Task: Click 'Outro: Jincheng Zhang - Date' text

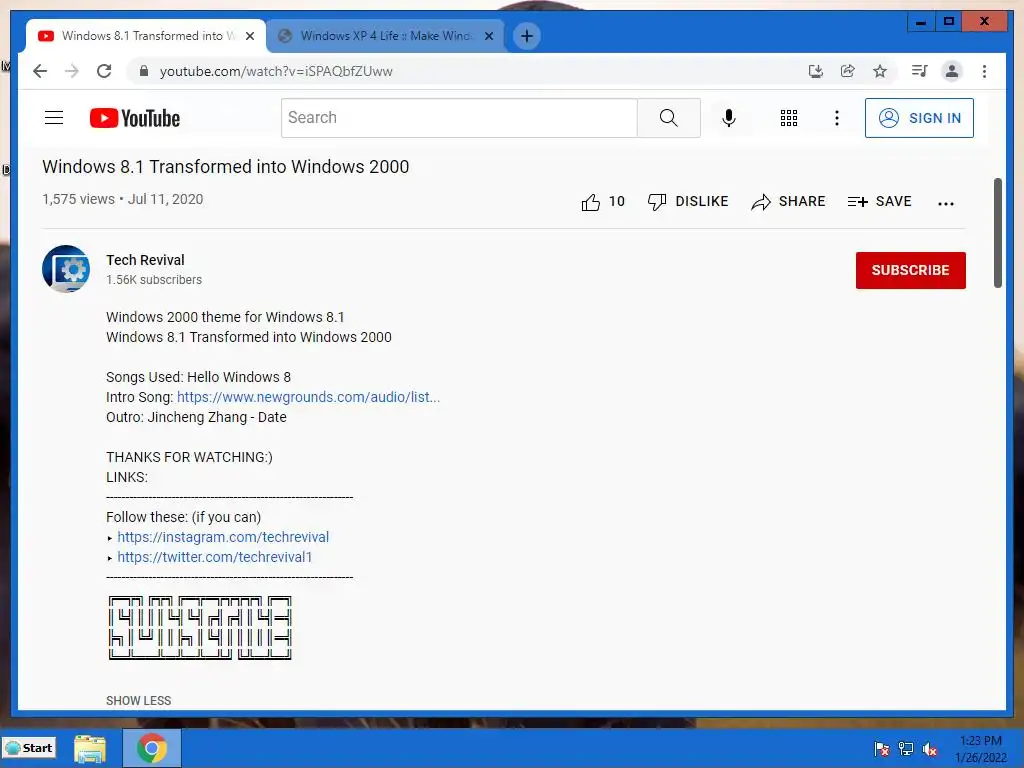Action: 196,417
